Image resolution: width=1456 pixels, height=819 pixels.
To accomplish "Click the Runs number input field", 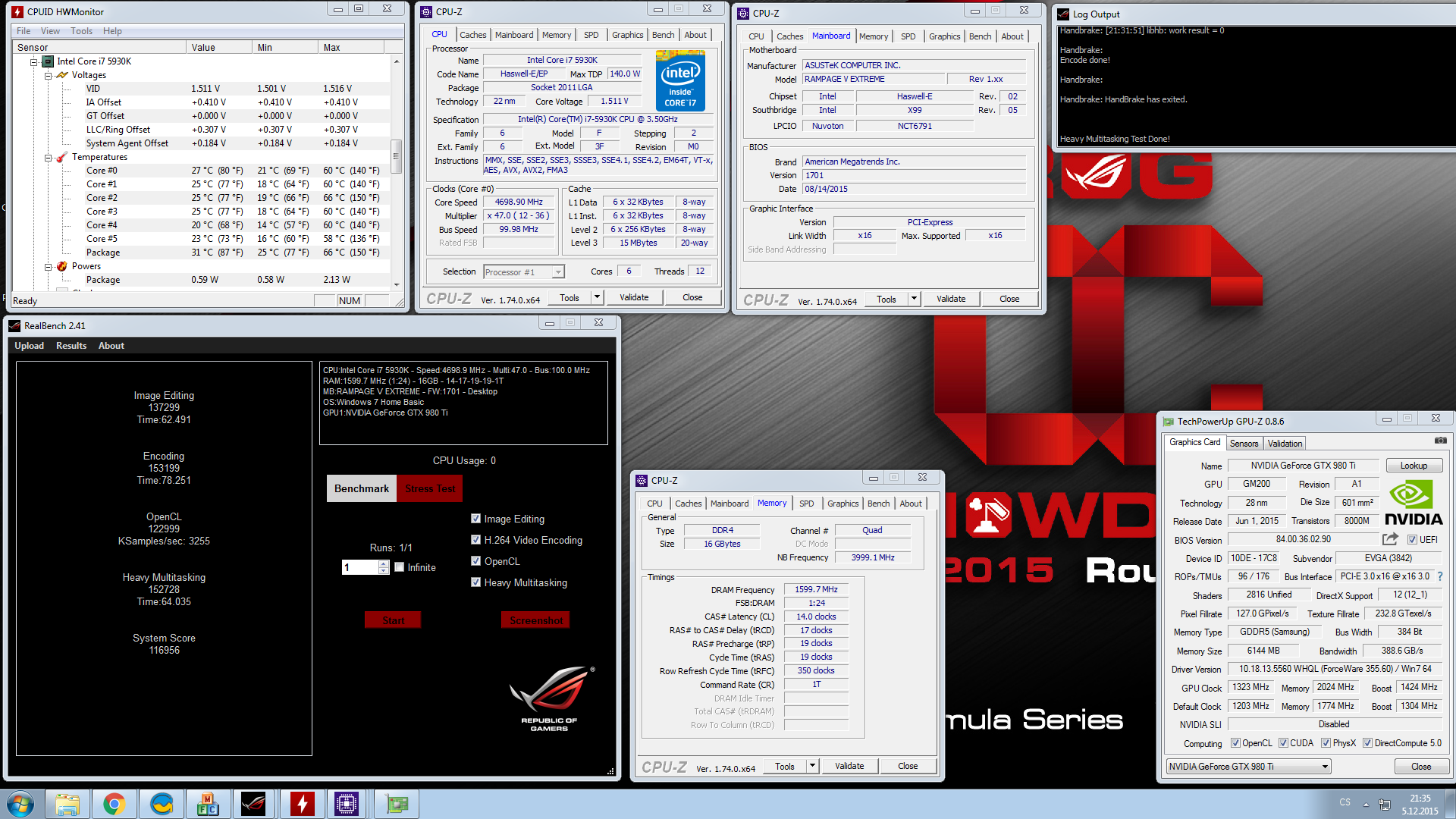I will [x=360, y=567].
